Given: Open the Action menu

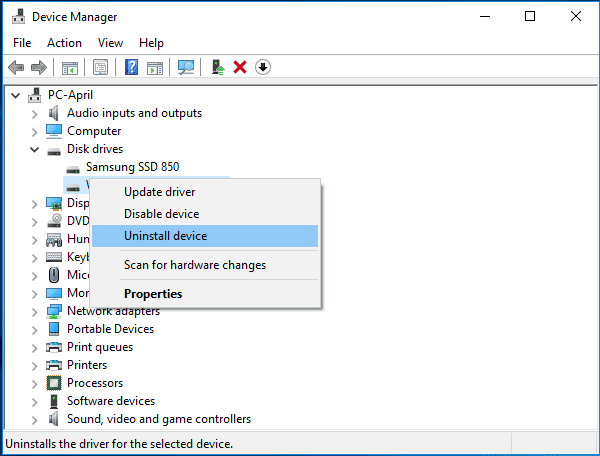Looking at the screenshot, I should pyautogui.click(x=64, y=43).
